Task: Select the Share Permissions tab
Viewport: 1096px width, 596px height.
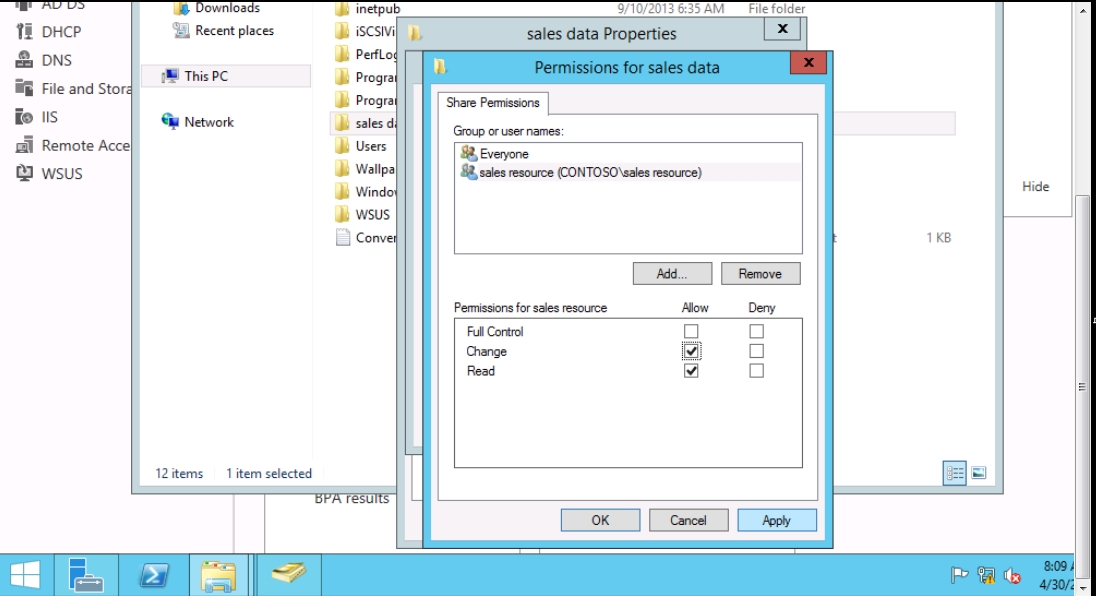Action: tap(493, 103)
